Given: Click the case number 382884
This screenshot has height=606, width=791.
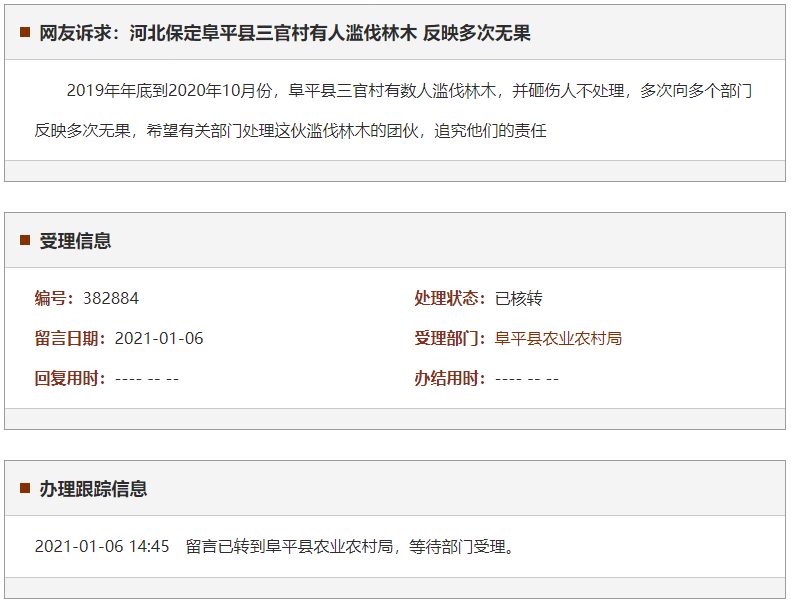Looking at the screenshot, I should [x=111, y=298].
